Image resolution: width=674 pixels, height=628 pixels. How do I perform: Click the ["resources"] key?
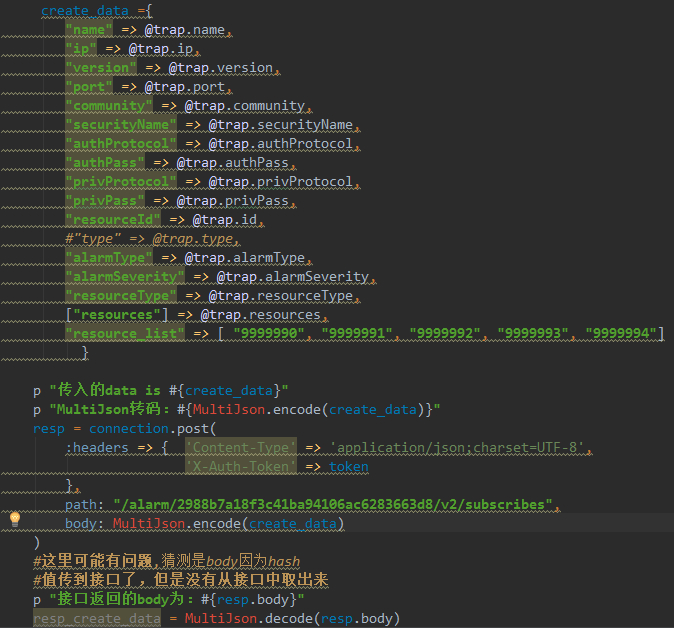click(117, 315)
